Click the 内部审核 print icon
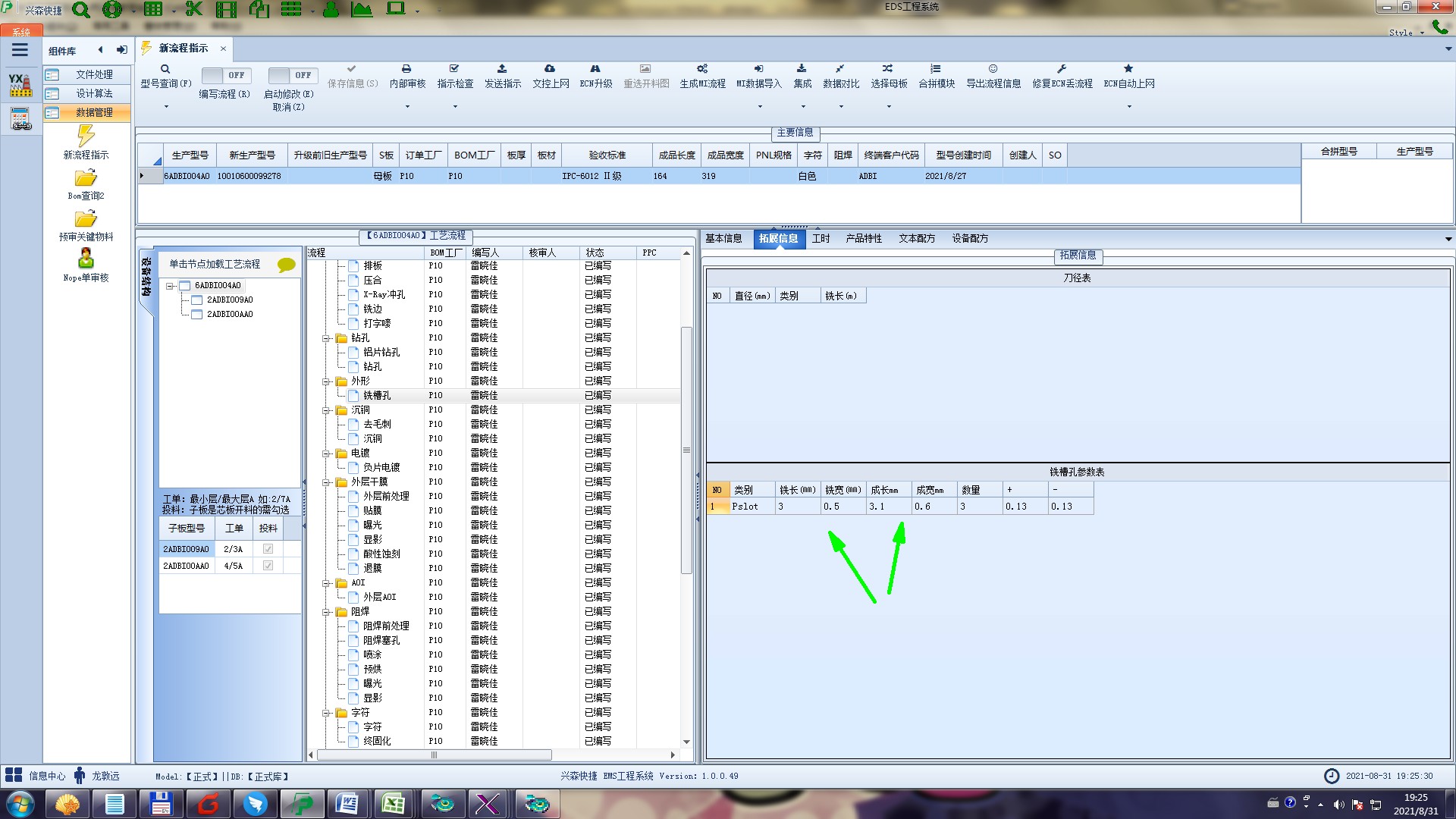 pos(406,69)
